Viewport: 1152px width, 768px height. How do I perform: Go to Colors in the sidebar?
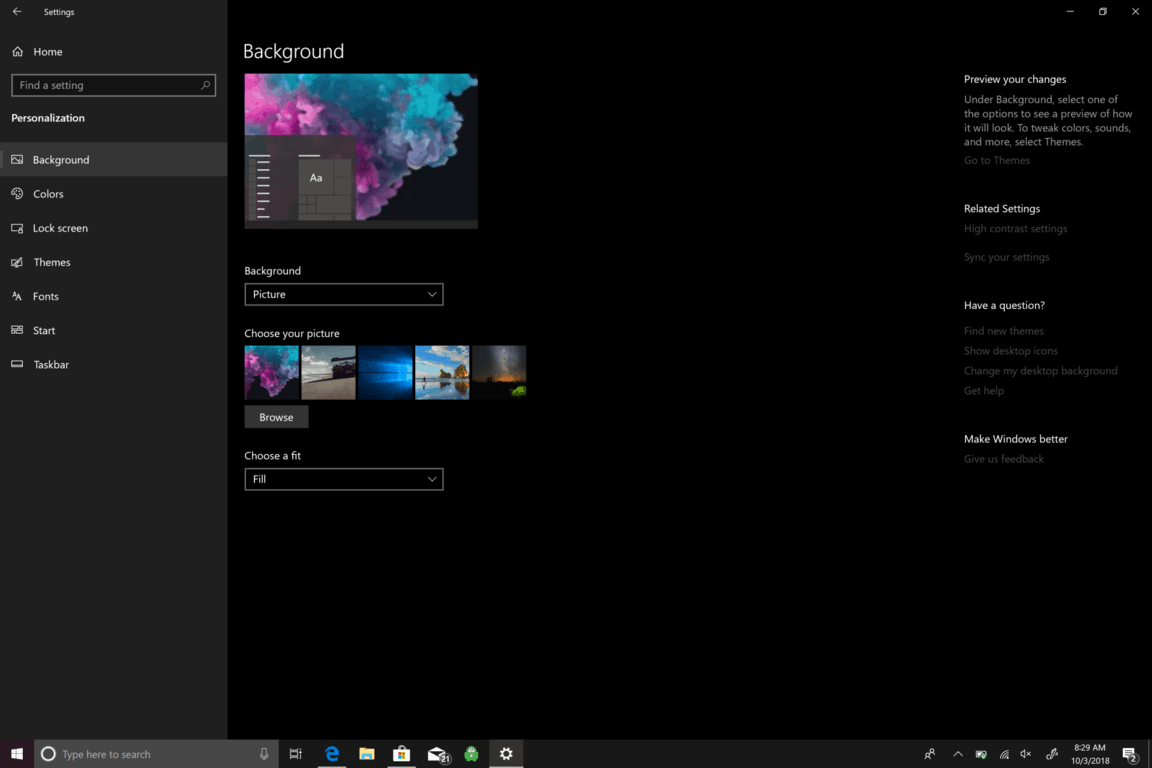pyautogui.click(x=48, y=194)
